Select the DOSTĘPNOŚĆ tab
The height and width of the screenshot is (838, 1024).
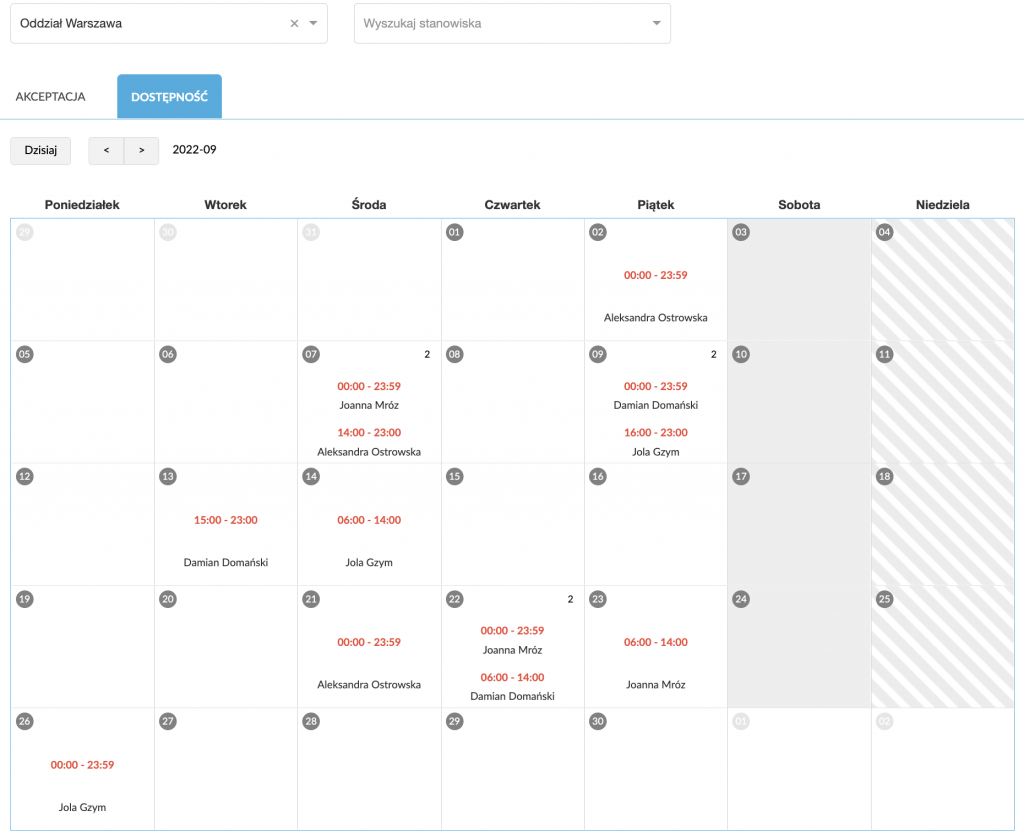pyautogui.click(x=169, y=97)
